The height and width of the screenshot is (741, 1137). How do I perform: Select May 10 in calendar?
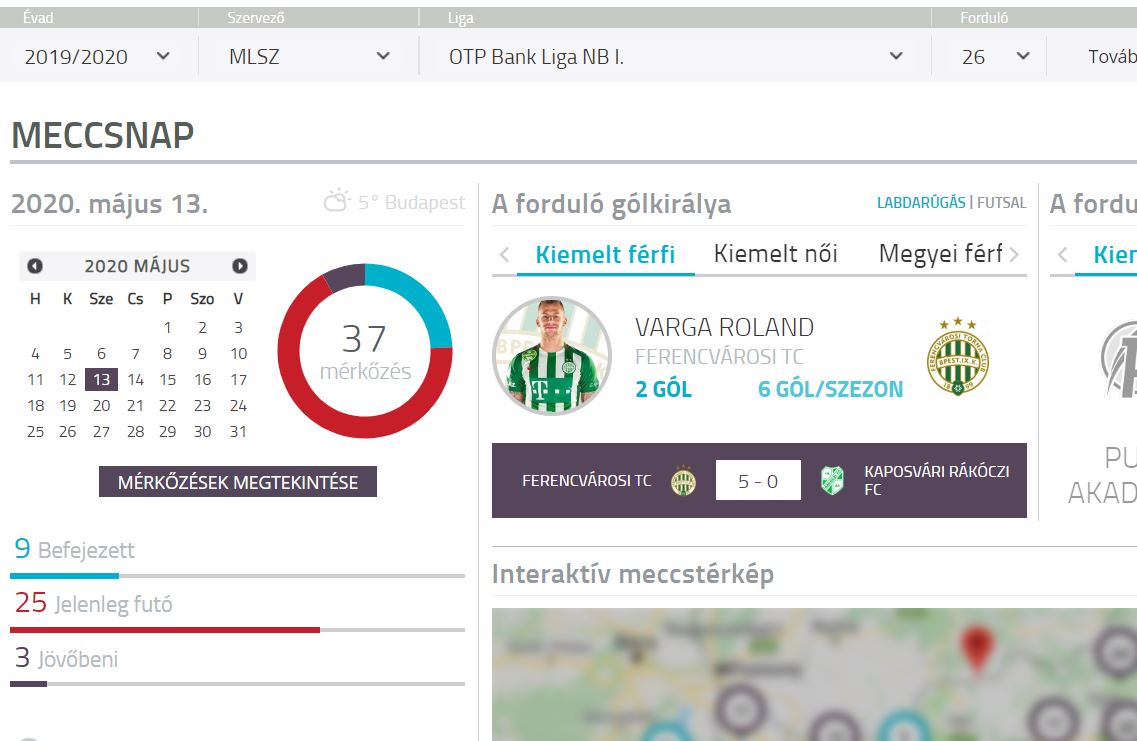pos(239,354)
